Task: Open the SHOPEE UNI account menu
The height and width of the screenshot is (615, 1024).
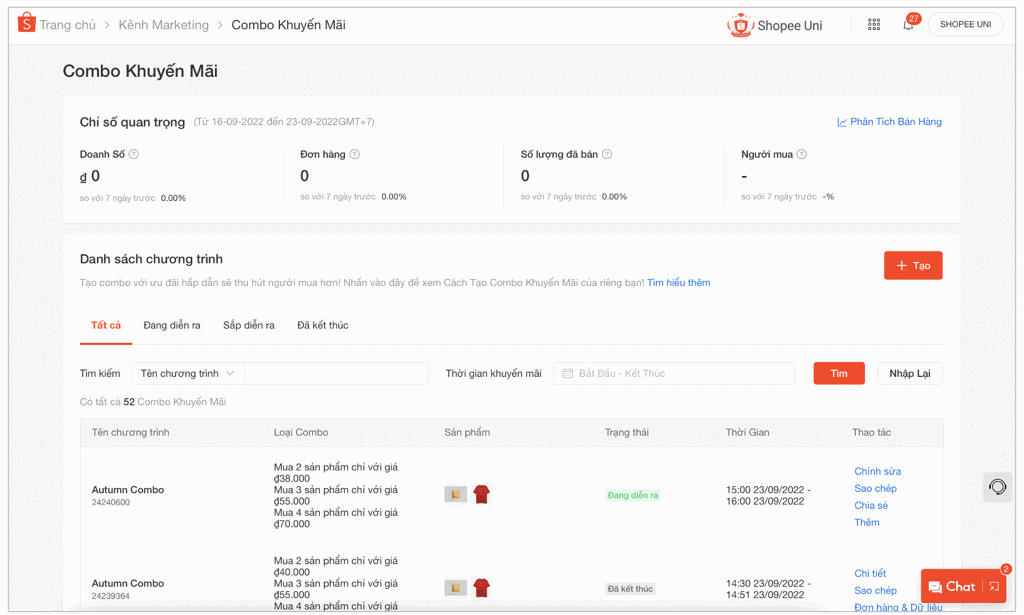Action: click(965, 24)
